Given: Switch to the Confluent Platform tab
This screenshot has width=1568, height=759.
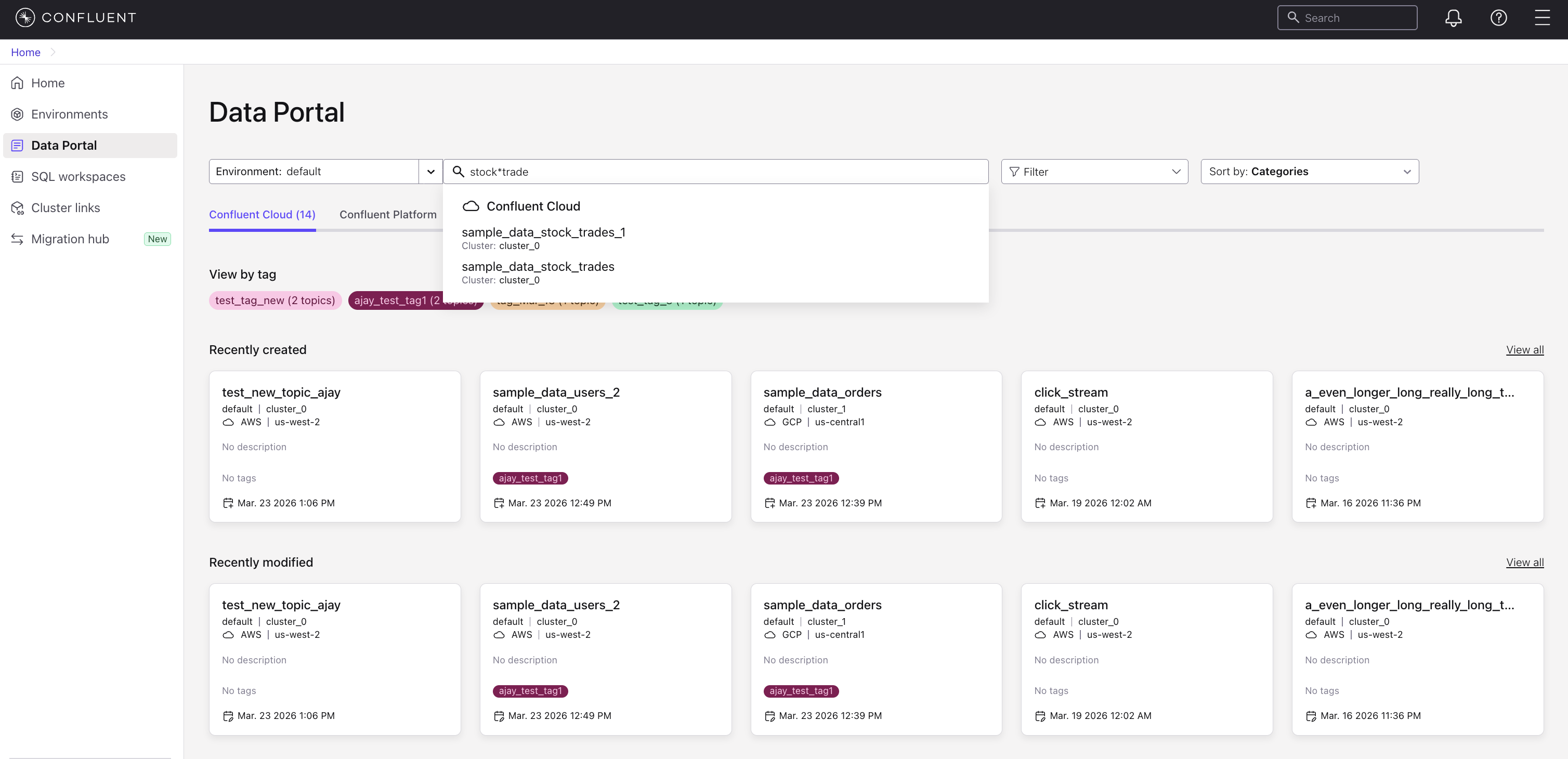Looking at the screenshot, I should (388, 214).
